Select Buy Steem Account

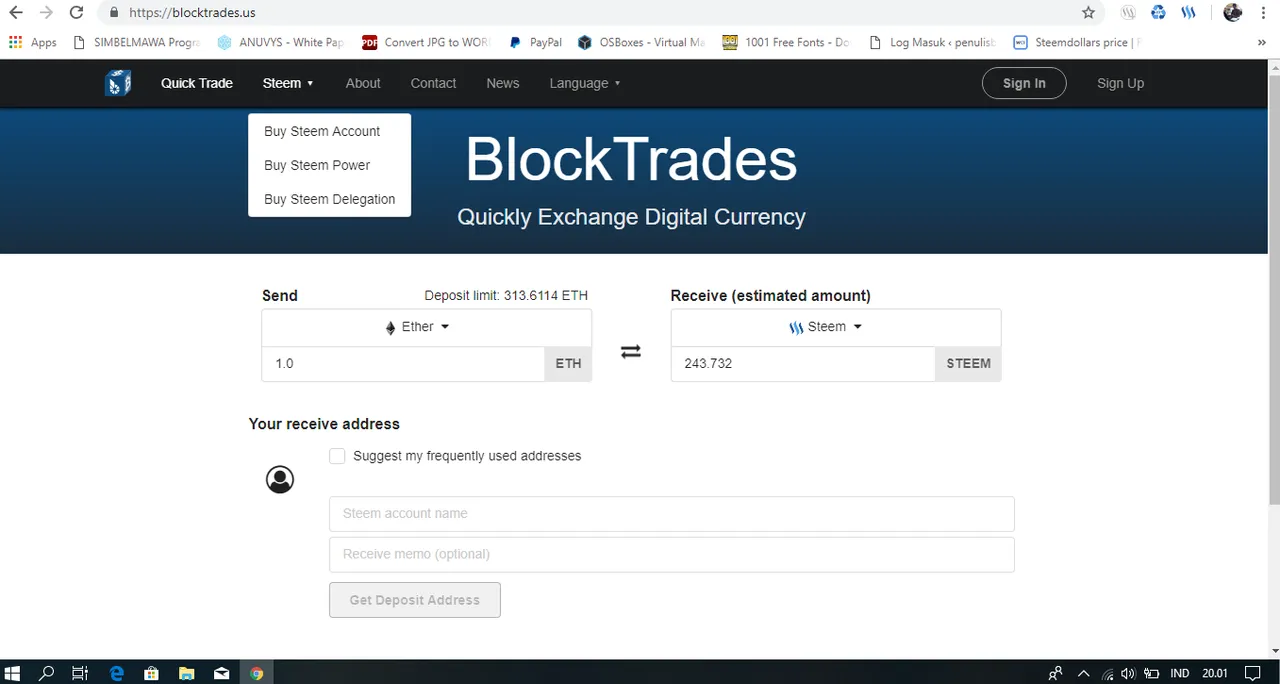(x=322, y=131)
